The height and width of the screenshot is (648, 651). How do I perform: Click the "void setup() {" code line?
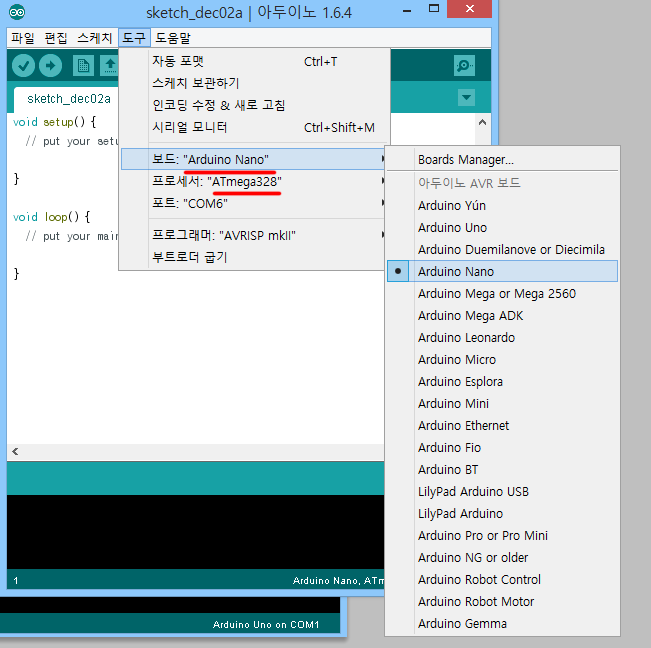54,122
